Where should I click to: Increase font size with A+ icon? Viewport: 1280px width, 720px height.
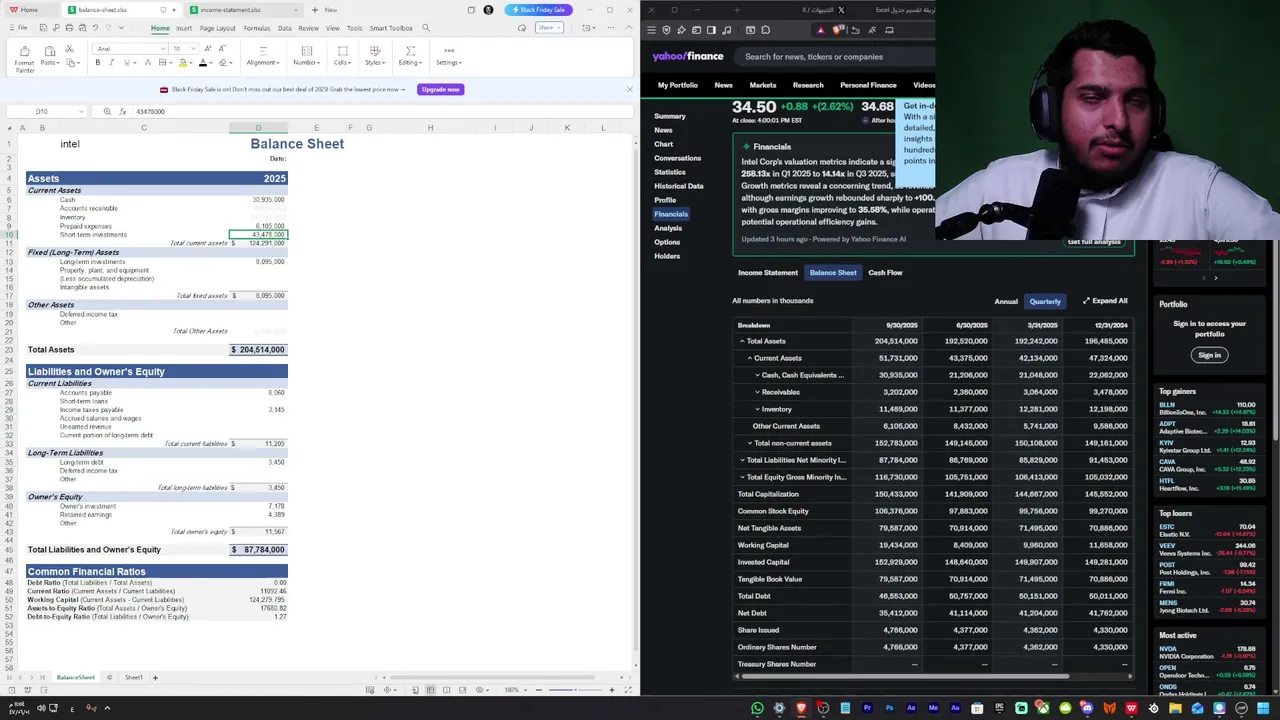pos(208,48)
